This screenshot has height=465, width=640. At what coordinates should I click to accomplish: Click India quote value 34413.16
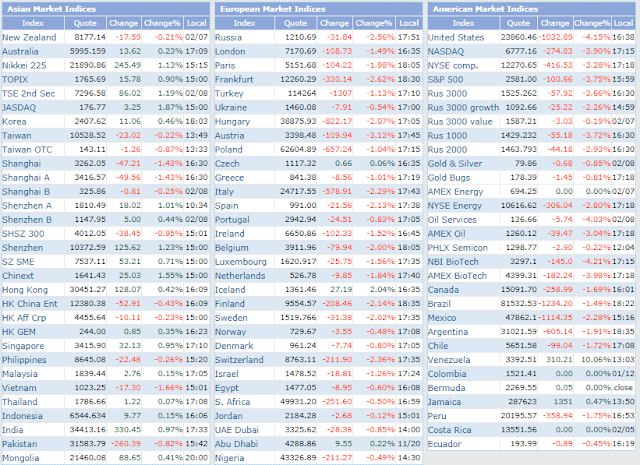tap(87, 430)
